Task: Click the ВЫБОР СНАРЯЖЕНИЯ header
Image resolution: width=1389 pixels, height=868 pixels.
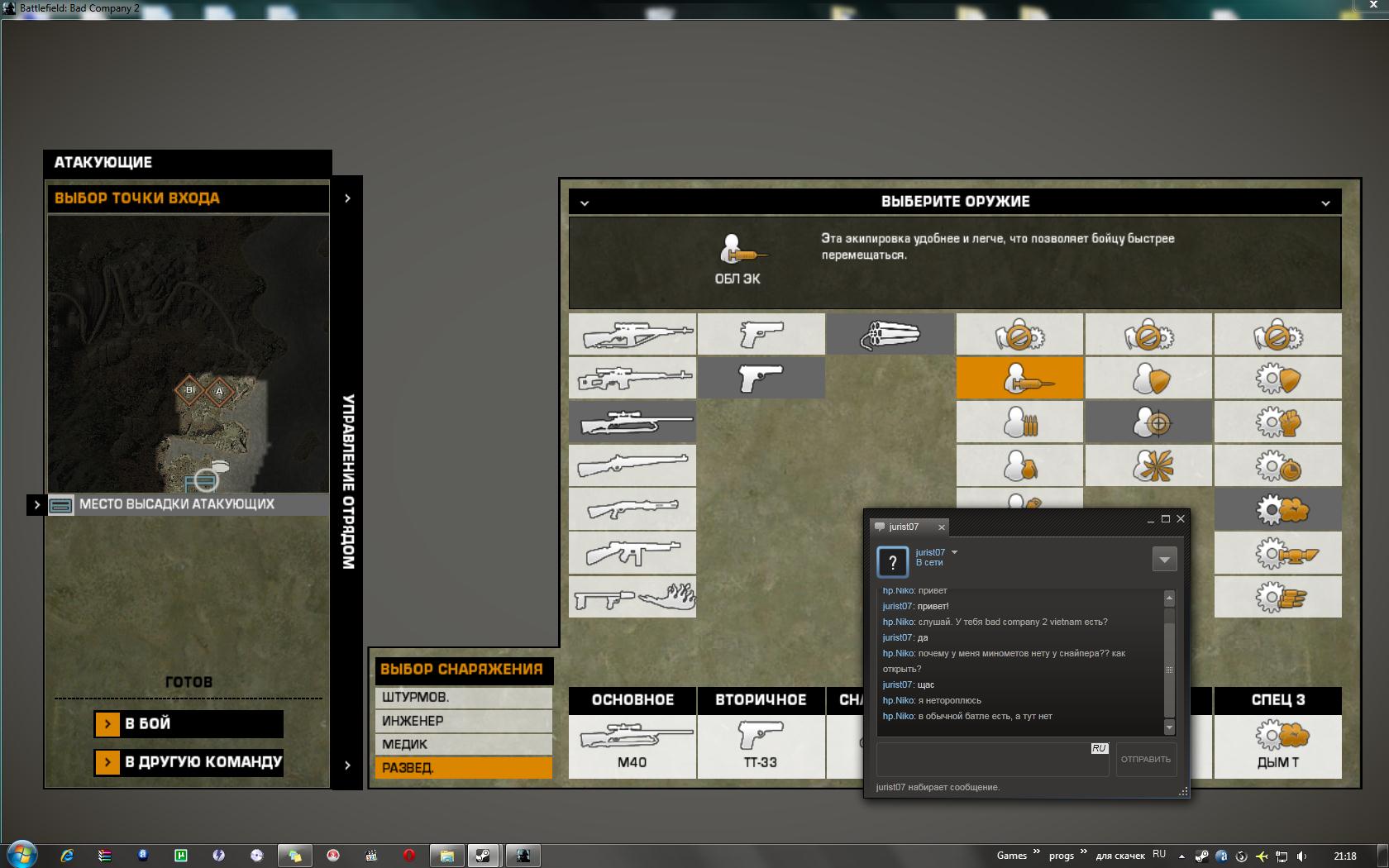Action: point(463,670)
